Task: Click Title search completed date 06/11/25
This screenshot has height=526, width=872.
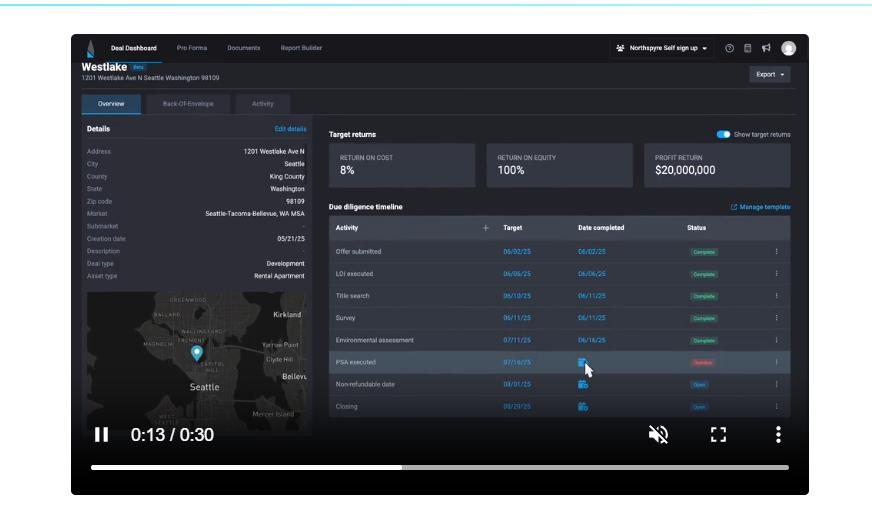Action: pos(592,296)
